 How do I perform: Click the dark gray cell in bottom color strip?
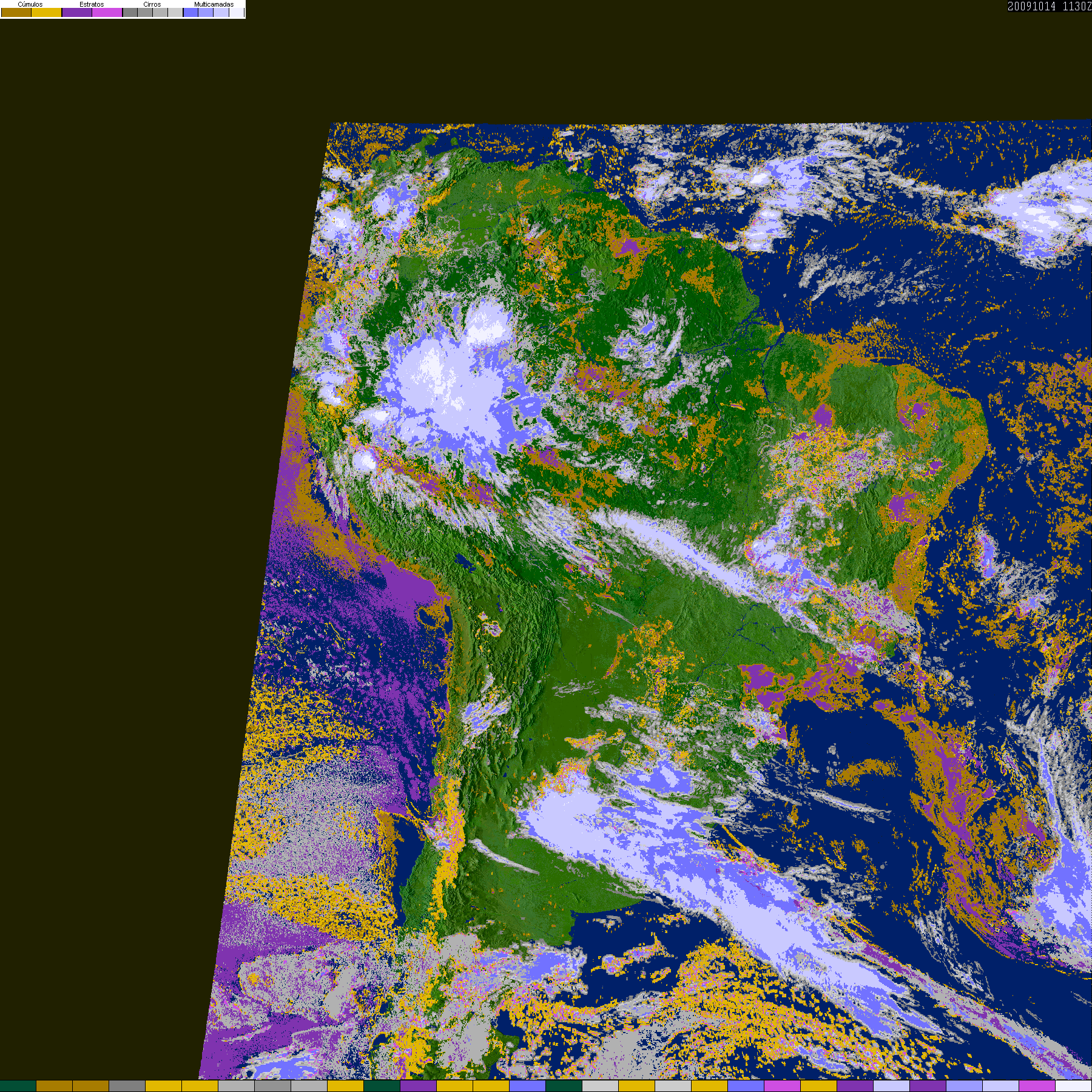click(127, 1086)
